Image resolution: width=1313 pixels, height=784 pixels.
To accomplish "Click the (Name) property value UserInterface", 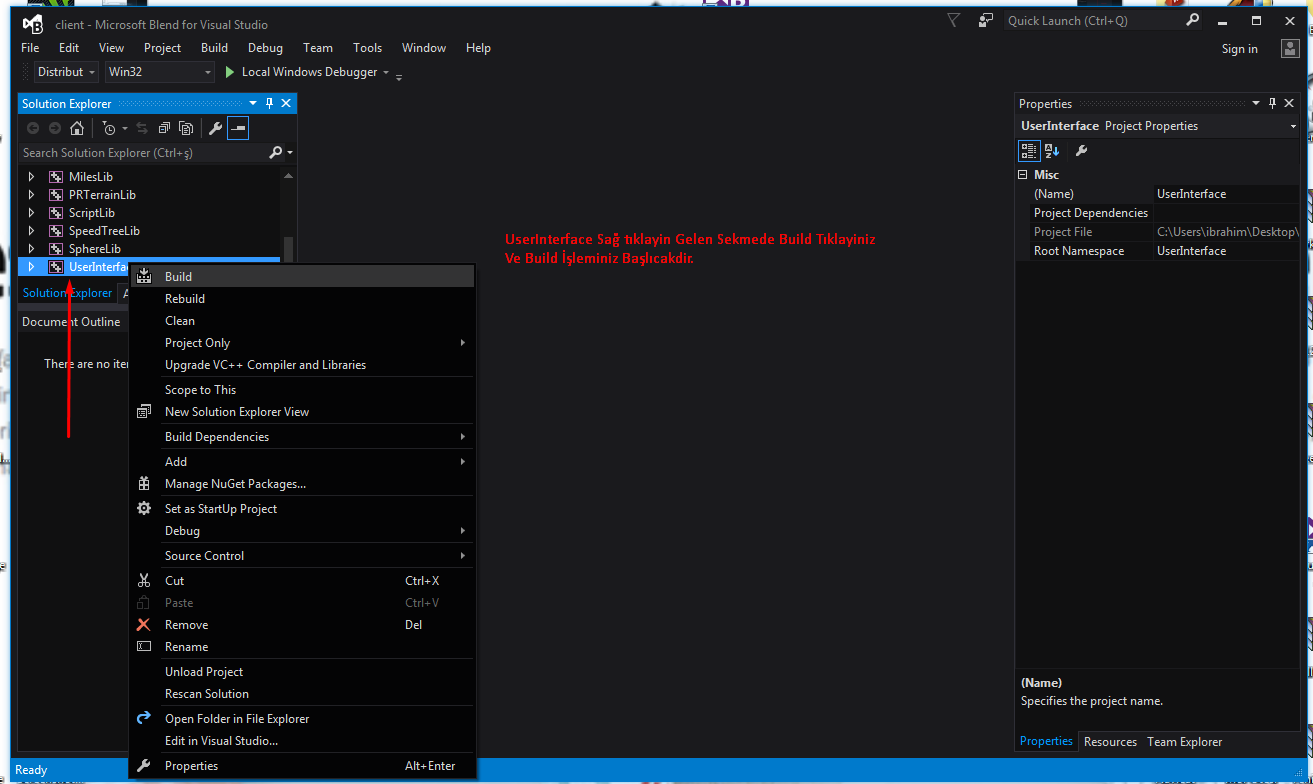I will [1226, 194].
